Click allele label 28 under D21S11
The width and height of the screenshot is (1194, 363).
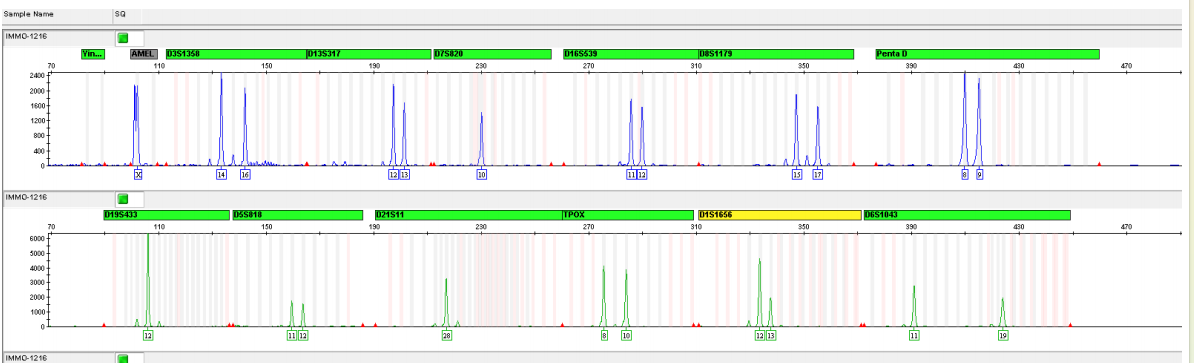447,336
